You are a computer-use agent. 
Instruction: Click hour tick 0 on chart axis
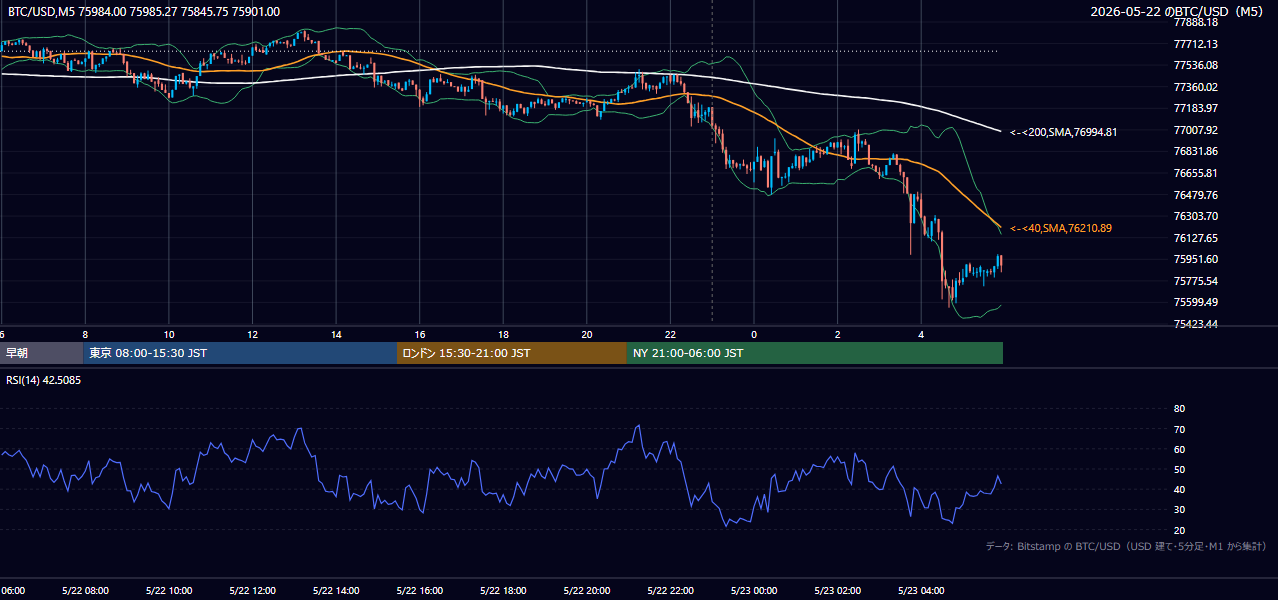(754, 334)
